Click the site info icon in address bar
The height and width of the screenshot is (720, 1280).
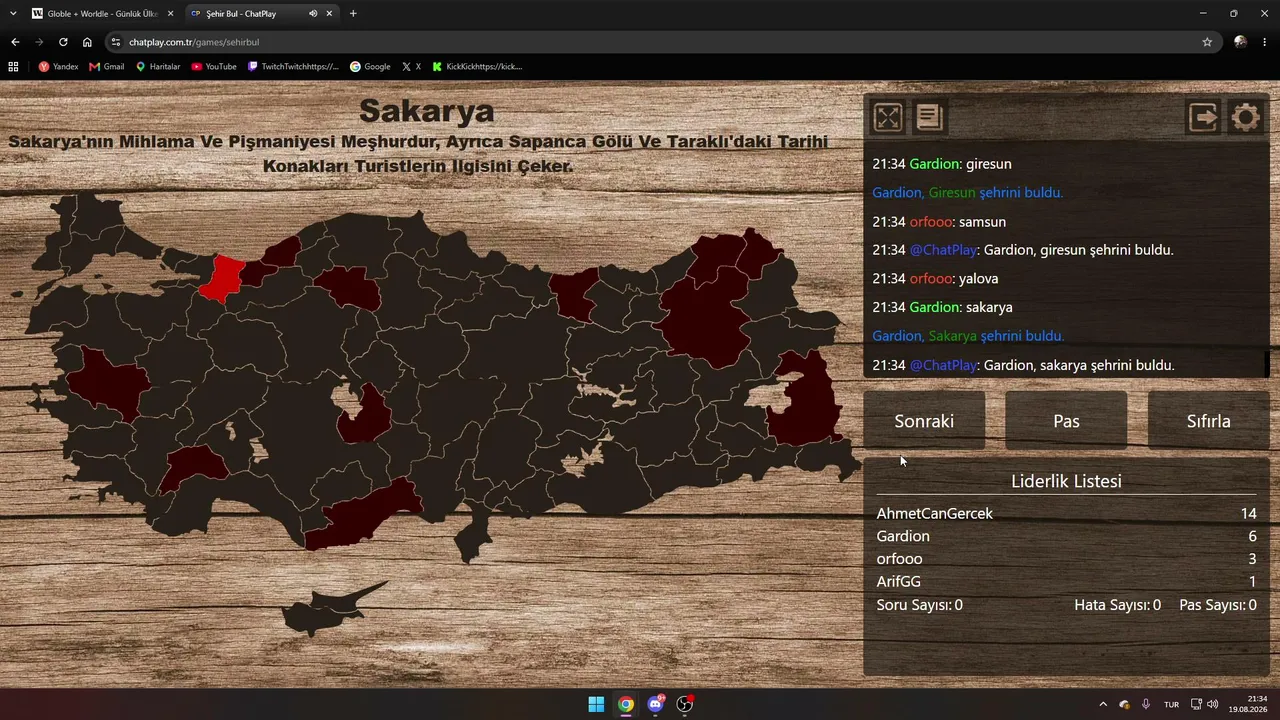coord(116,42)
